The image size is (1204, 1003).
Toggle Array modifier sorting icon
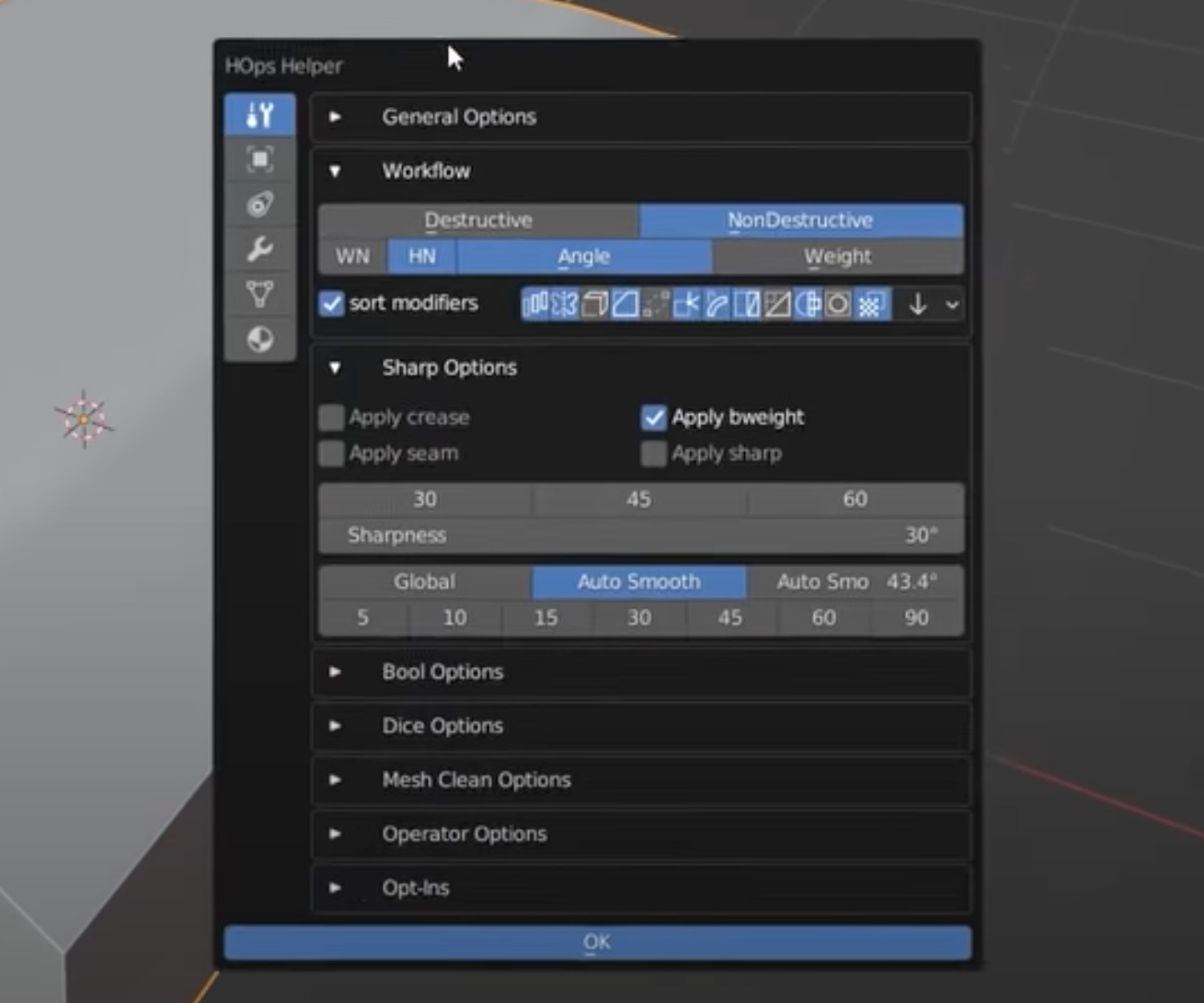[x=535, y=304]
